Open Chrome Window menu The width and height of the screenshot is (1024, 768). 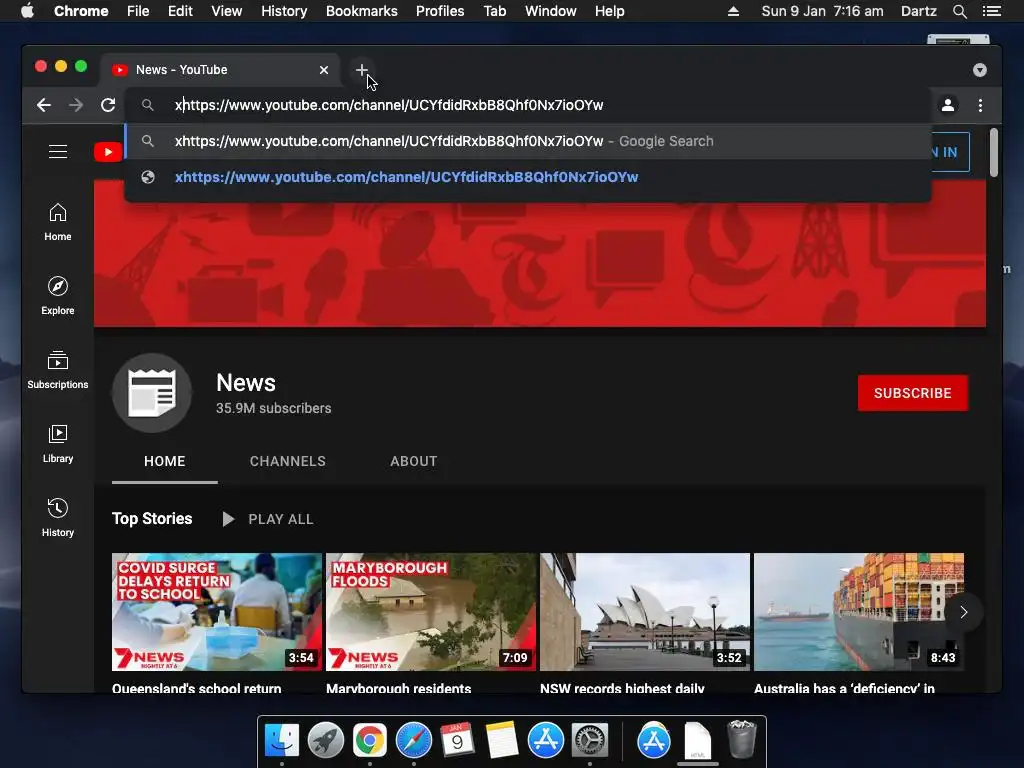click(x=551, y=11)
